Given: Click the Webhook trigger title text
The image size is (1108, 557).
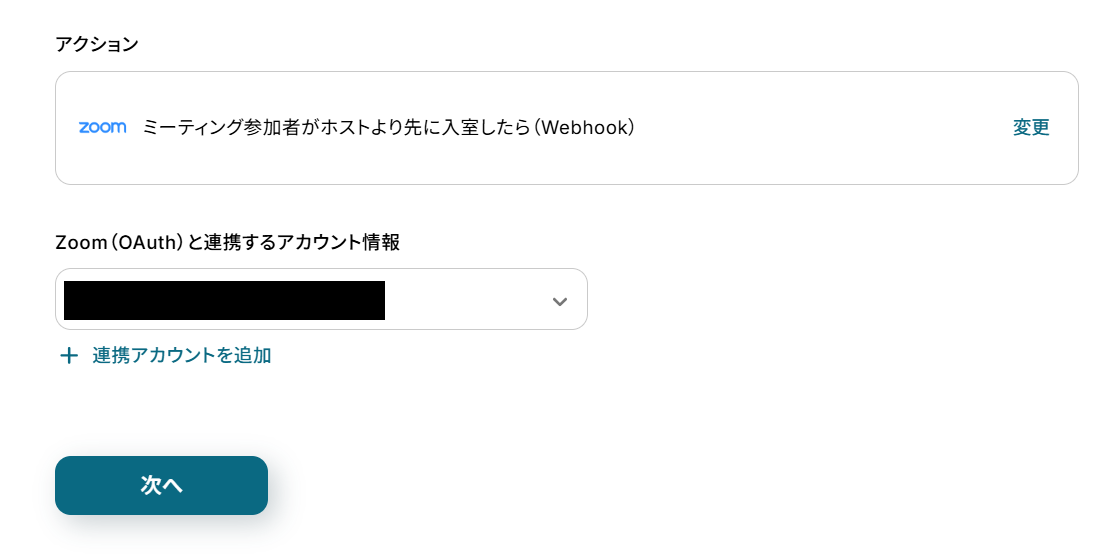Looking at the screenshot, I should click(x=389, y=128).
